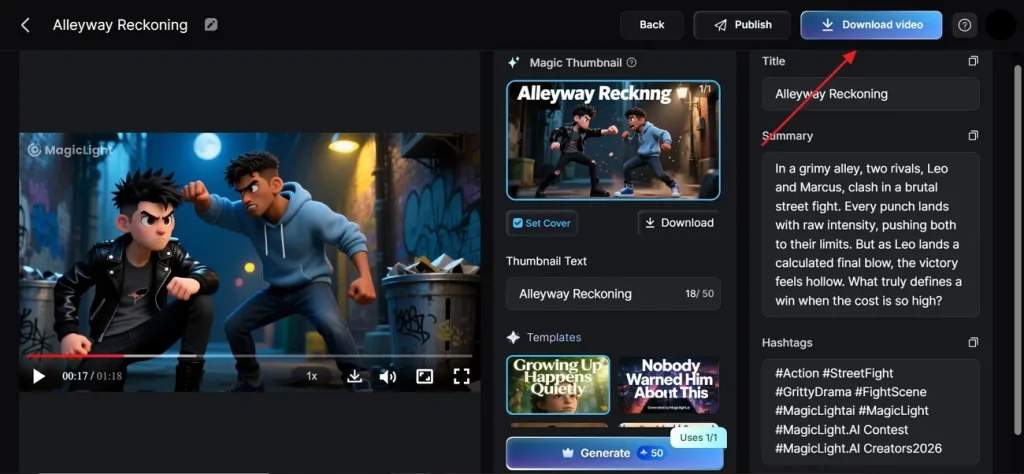The image size is (1024, 474).
Task: Publish the video
Action: coord(743,25)
